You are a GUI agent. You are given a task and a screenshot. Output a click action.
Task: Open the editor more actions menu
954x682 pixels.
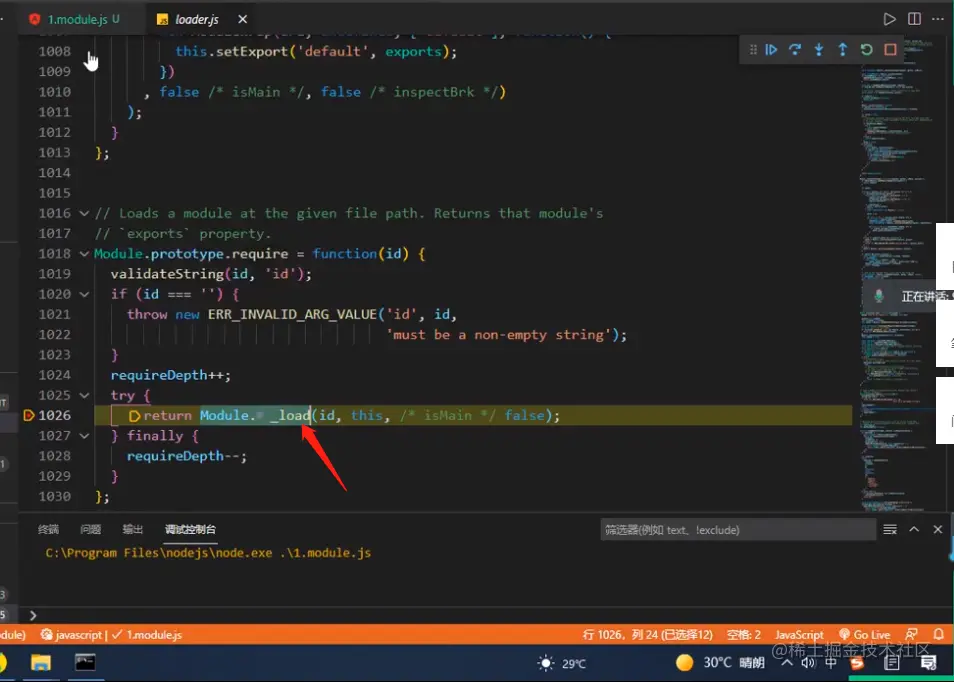click(938, 19)
